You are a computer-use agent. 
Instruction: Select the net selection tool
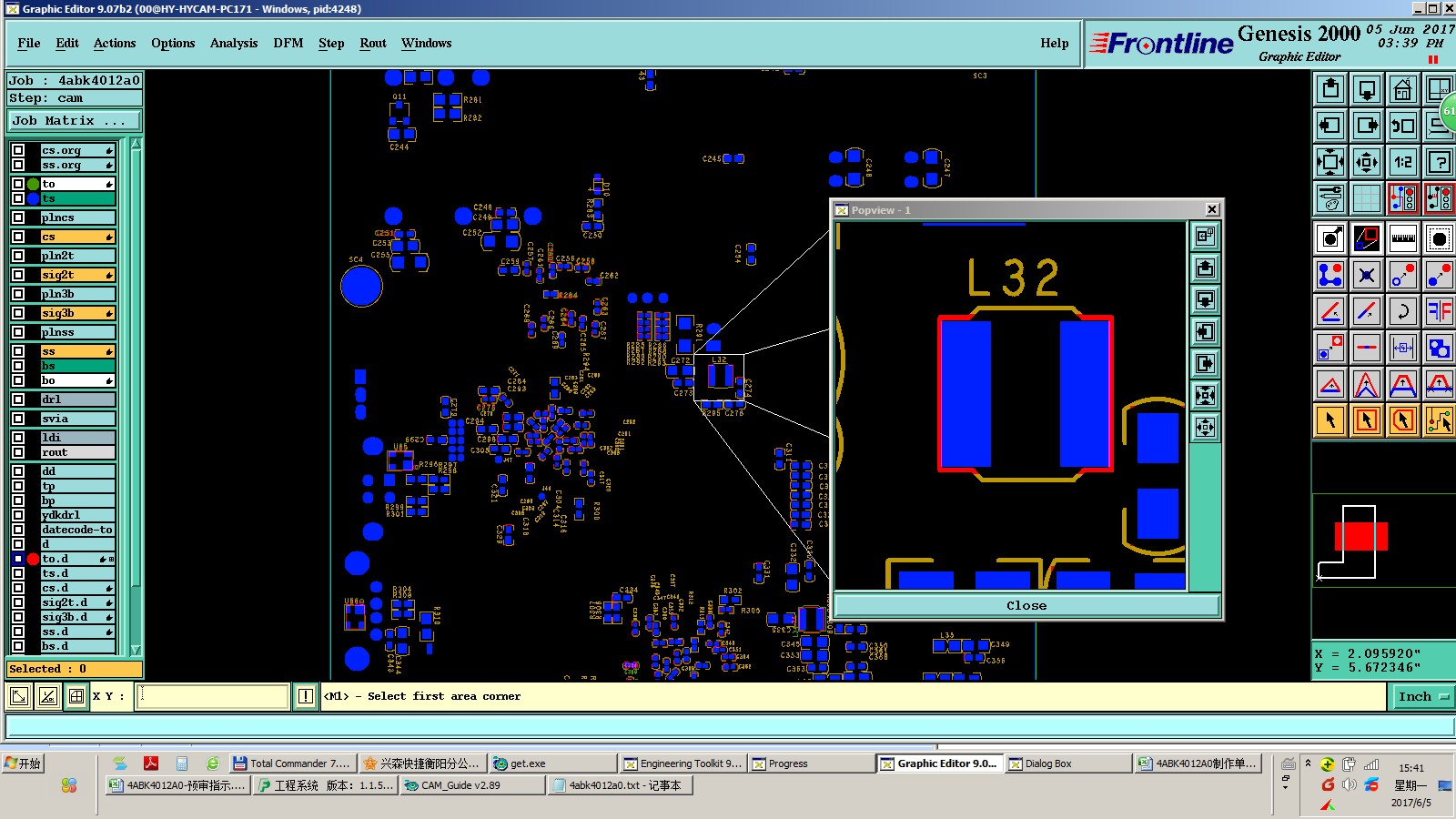1440,420
